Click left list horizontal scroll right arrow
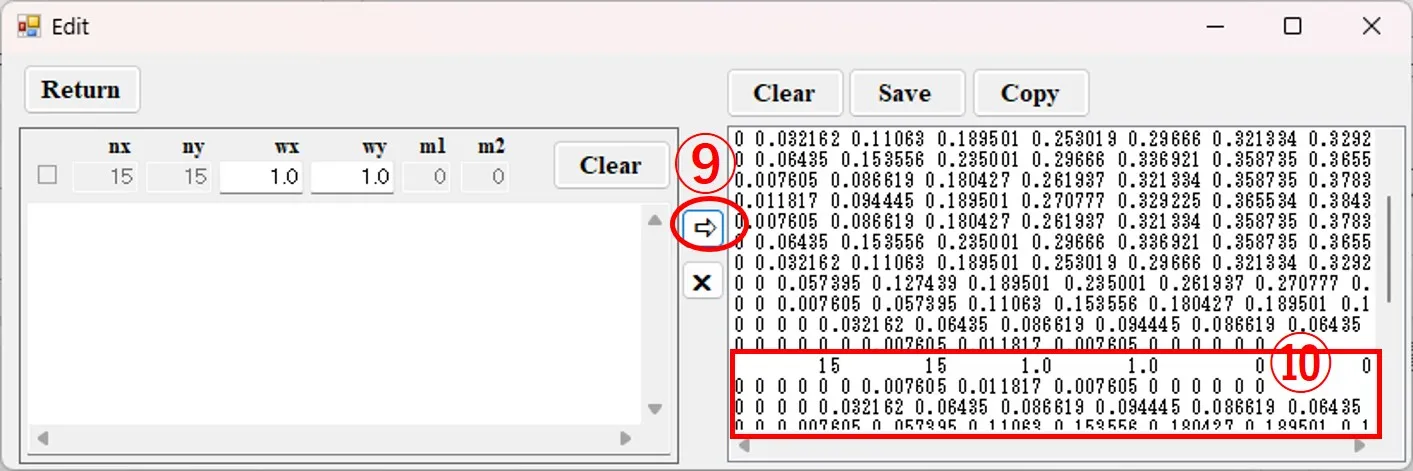The height and width of the screenshot is (471, 1413). [626, 438]
